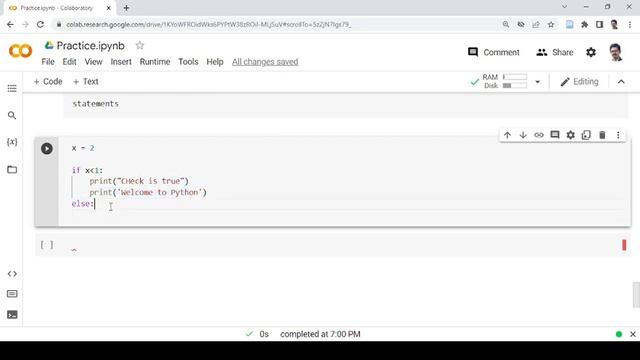
Task: Add a new Code cell
Action: coord(48,82)
